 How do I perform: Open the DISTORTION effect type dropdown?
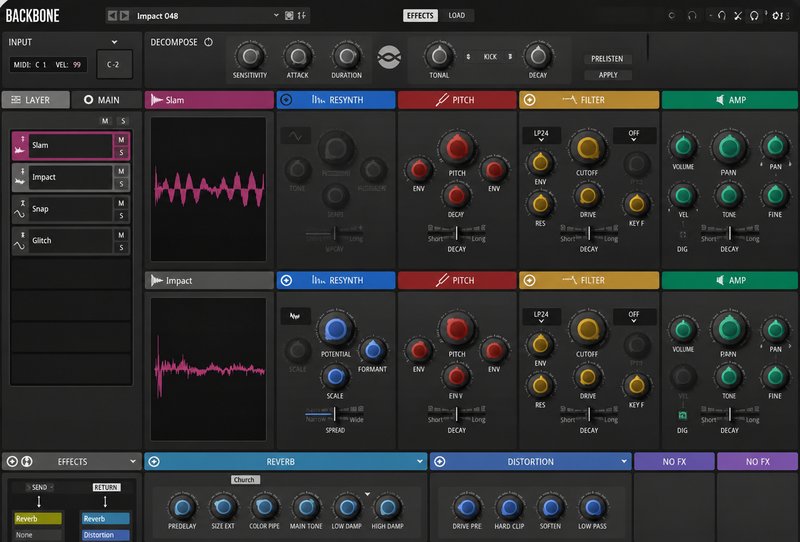[x=623, y=461]
